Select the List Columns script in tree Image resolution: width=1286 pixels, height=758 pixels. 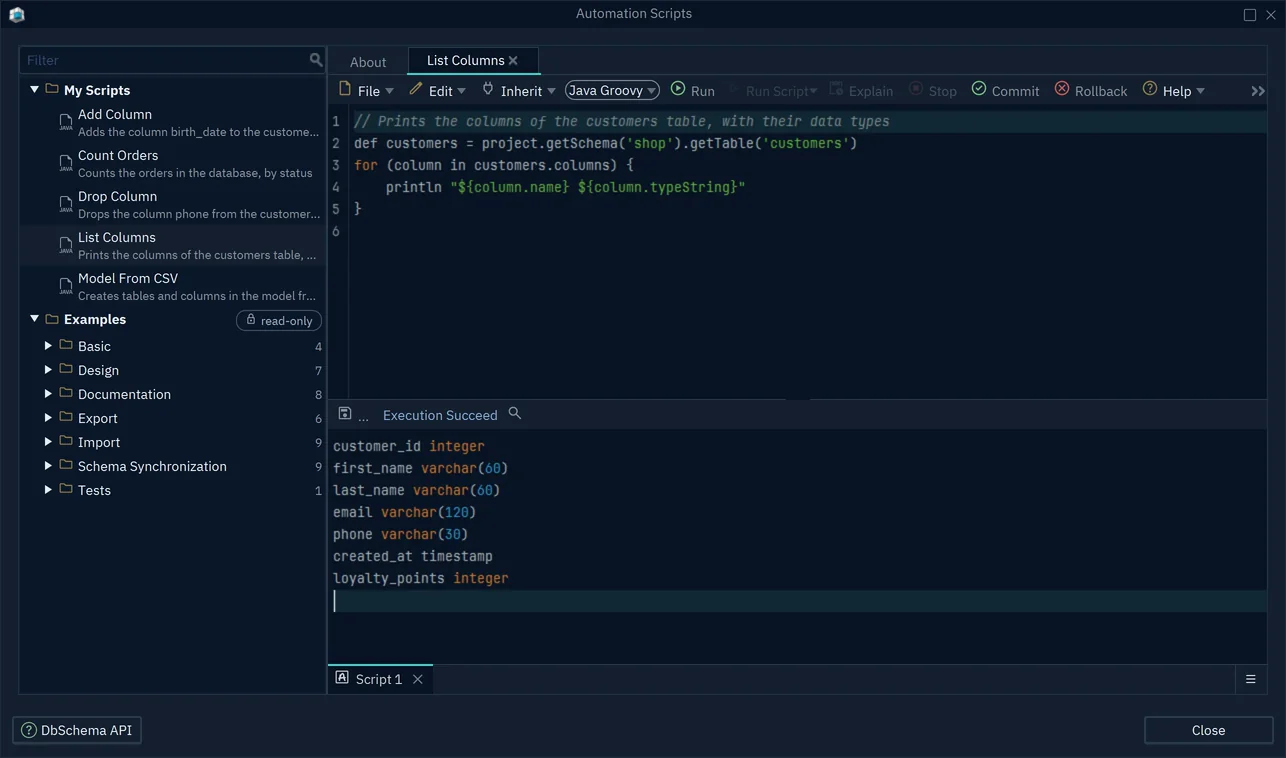(x=172, y=245)
